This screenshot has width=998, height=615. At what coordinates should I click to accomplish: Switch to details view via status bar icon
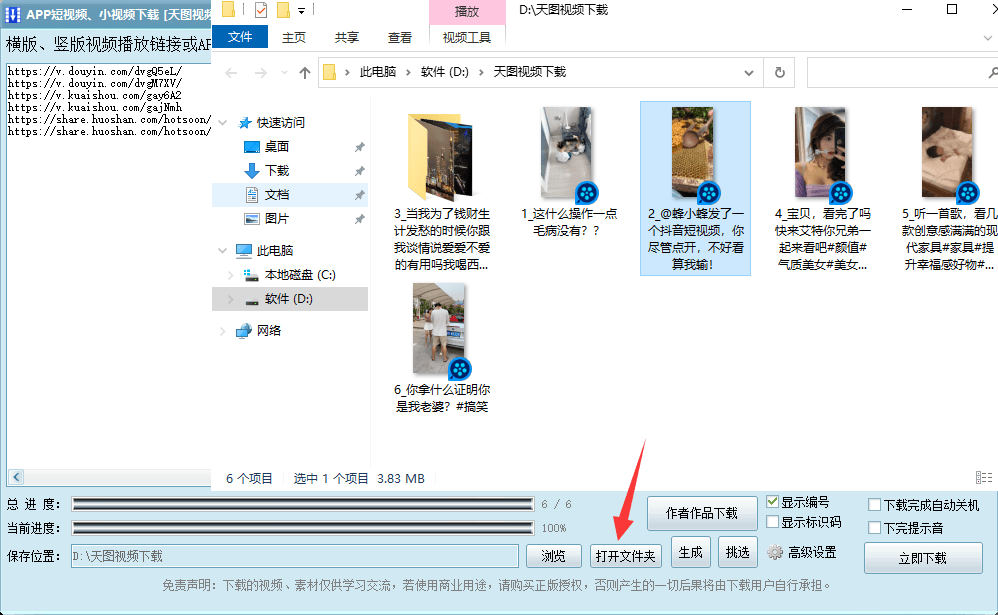[986, 478]
